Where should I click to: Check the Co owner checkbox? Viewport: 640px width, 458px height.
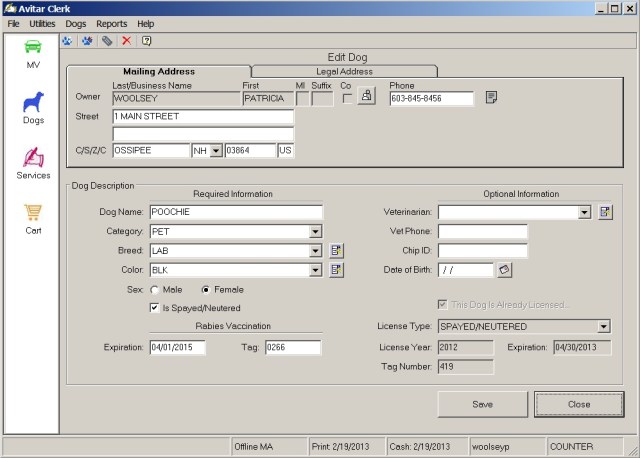coord(346,99)
